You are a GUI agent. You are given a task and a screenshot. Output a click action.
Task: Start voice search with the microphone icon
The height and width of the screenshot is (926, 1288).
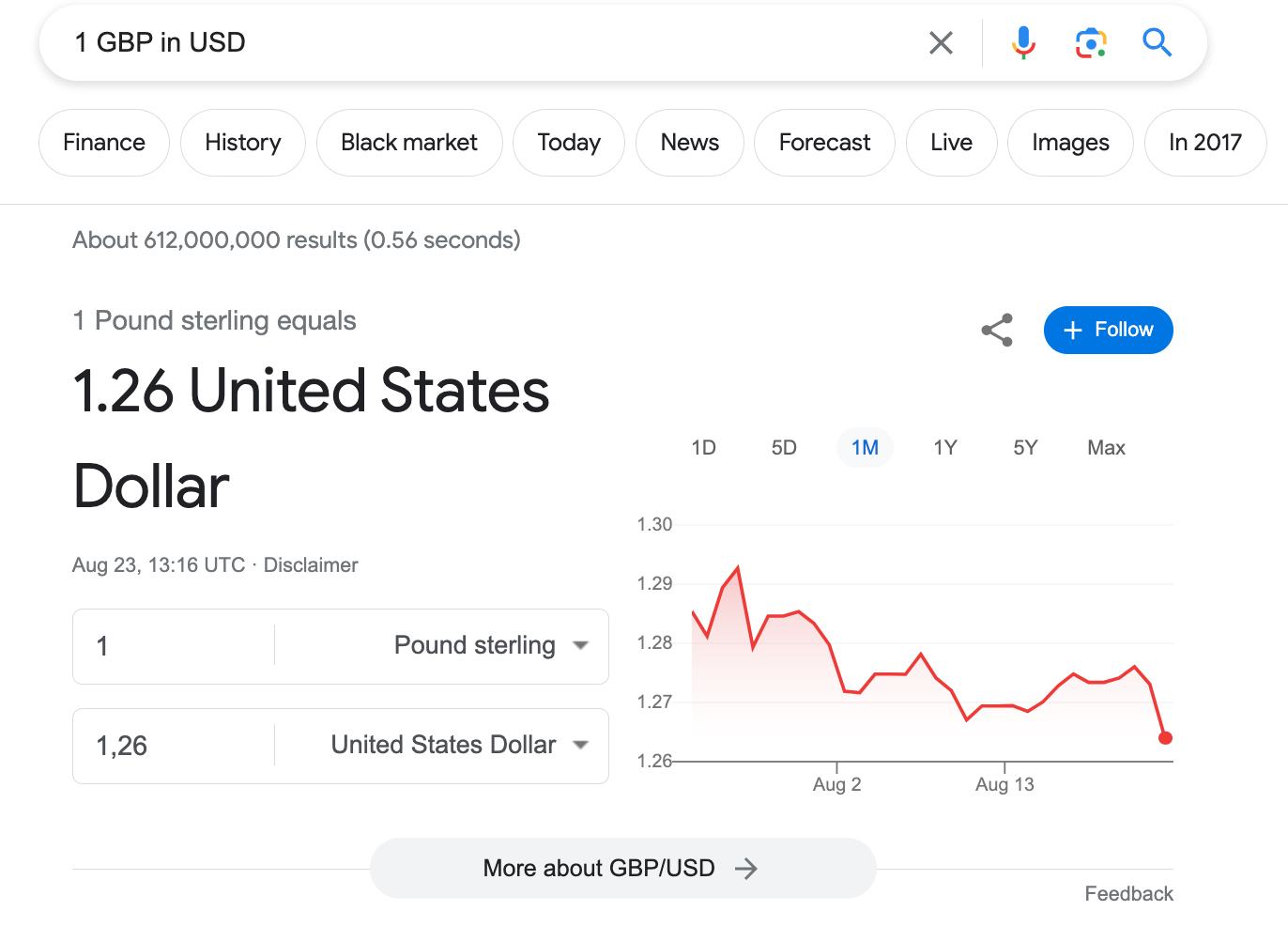pyautogui.click(x=1023, y=43)
